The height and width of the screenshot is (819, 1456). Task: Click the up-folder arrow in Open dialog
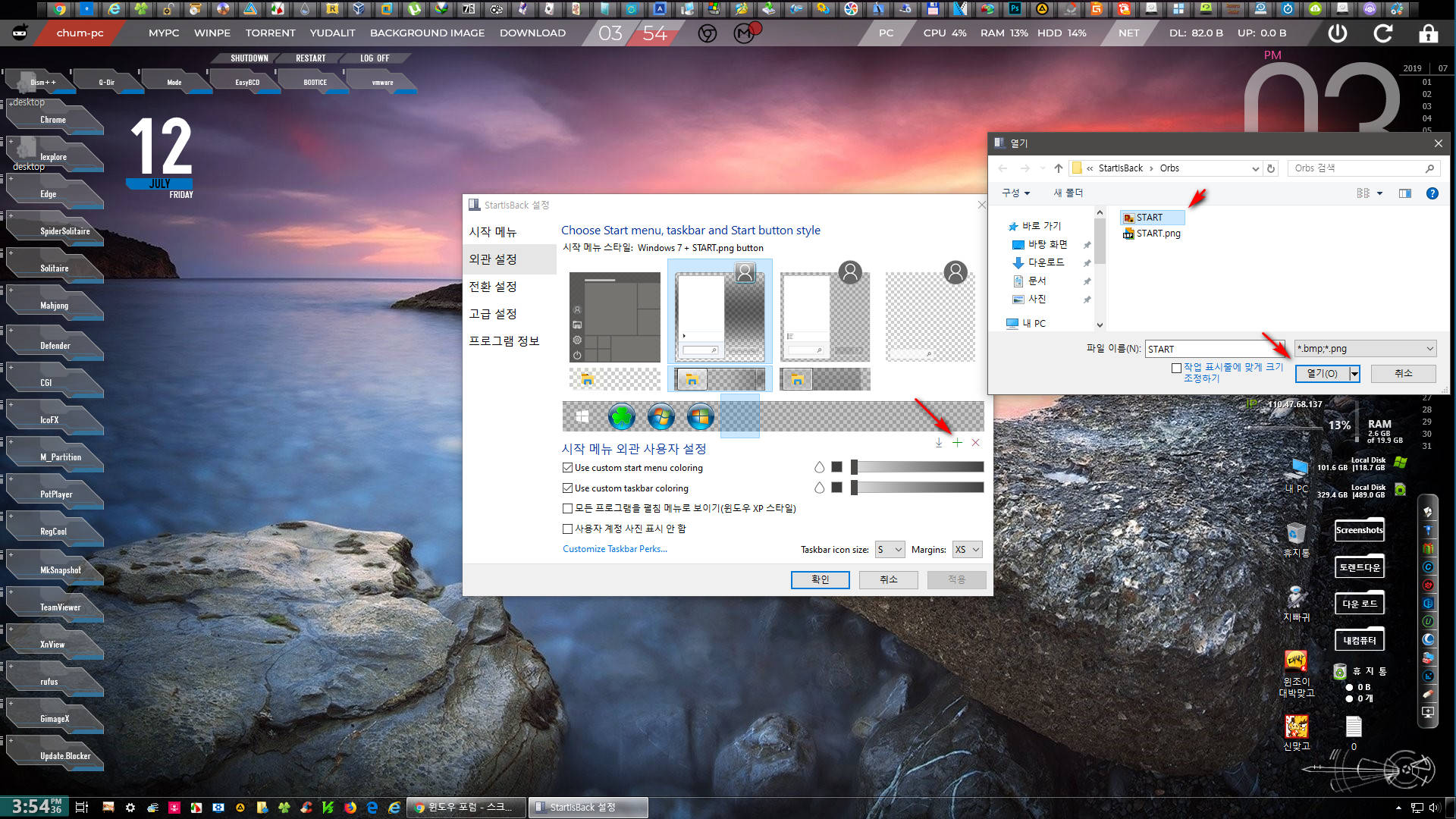[1059, 168]
